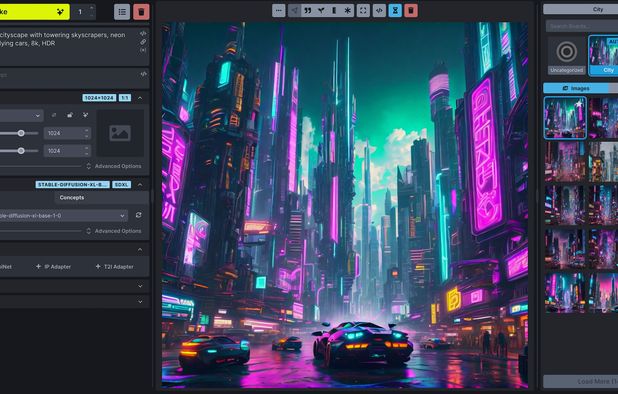The width and height of the screenshot is (618, 394).
Task: Click the asterisk icon to use all parameters
Action: pos(347,11)
